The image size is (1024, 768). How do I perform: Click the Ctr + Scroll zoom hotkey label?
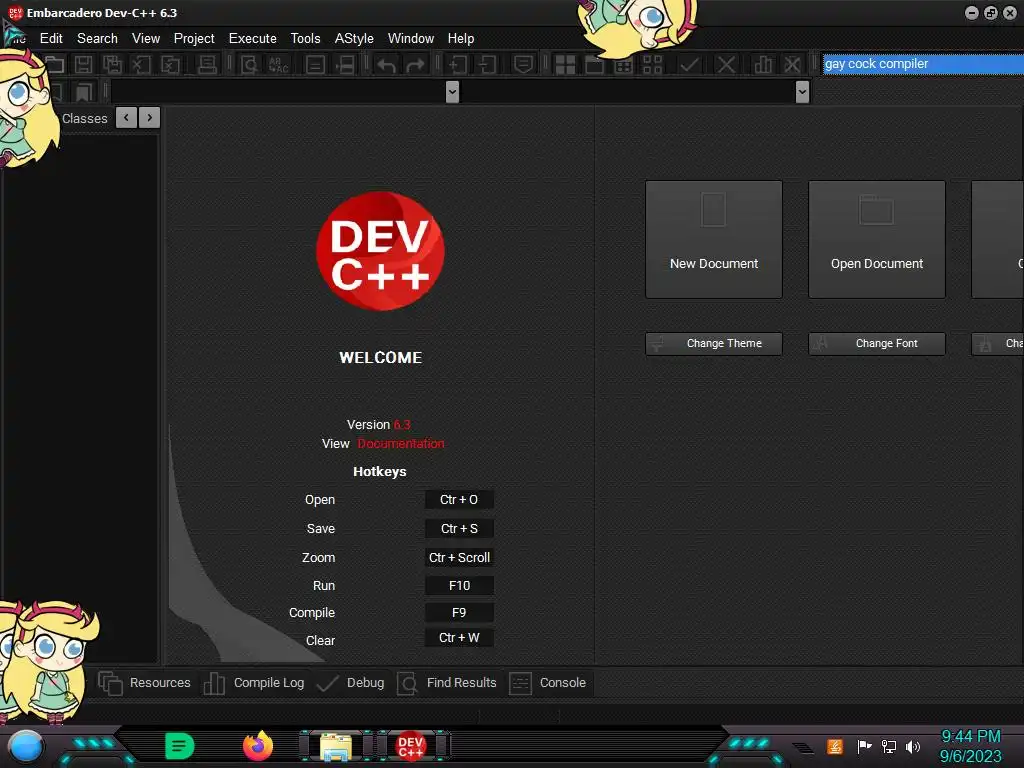[459, 558]
